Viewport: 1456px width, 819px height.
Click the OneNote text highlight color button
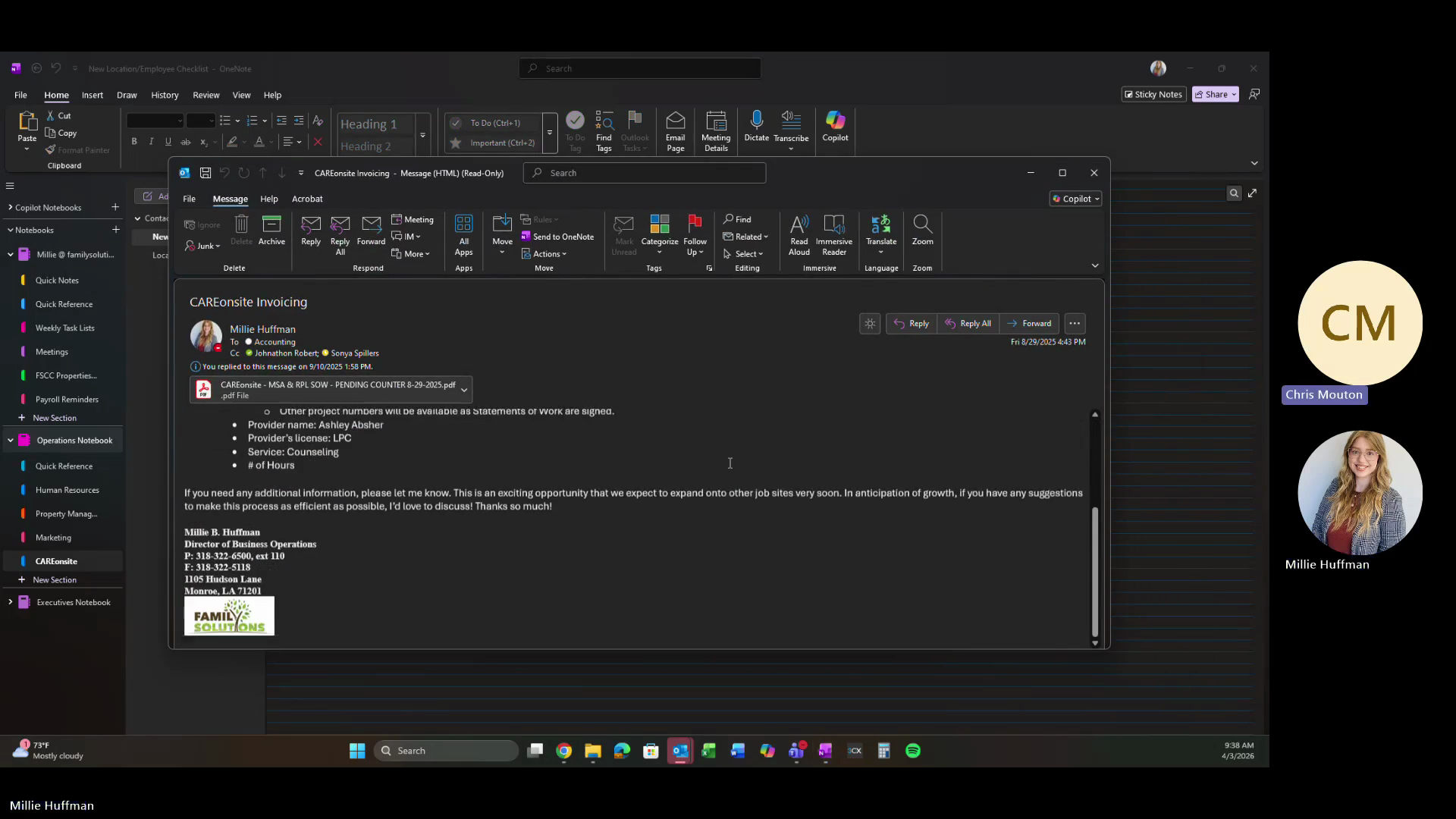(x=233, y=142)
